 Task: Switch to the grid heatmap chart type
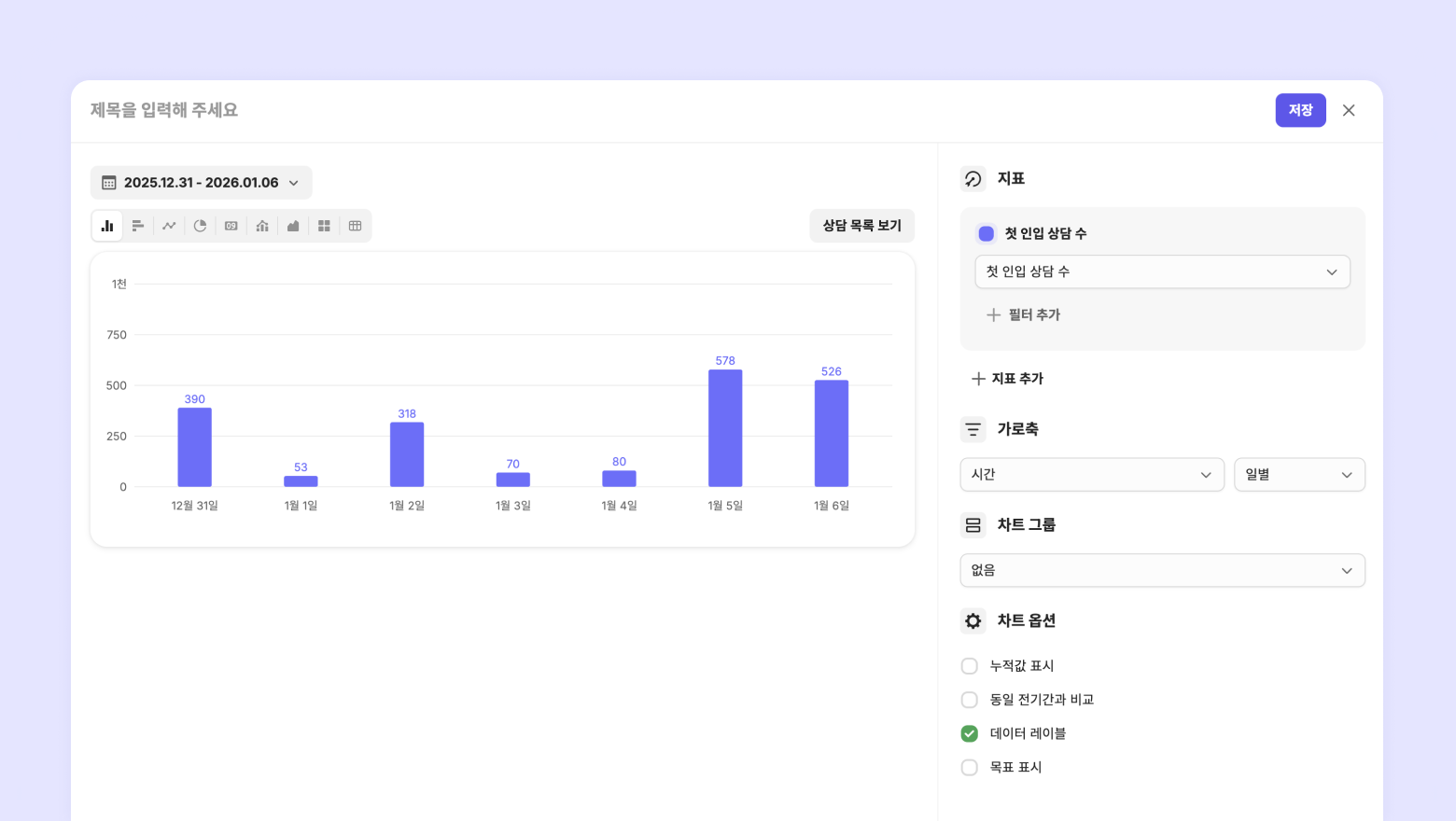(x=324, y=226)
